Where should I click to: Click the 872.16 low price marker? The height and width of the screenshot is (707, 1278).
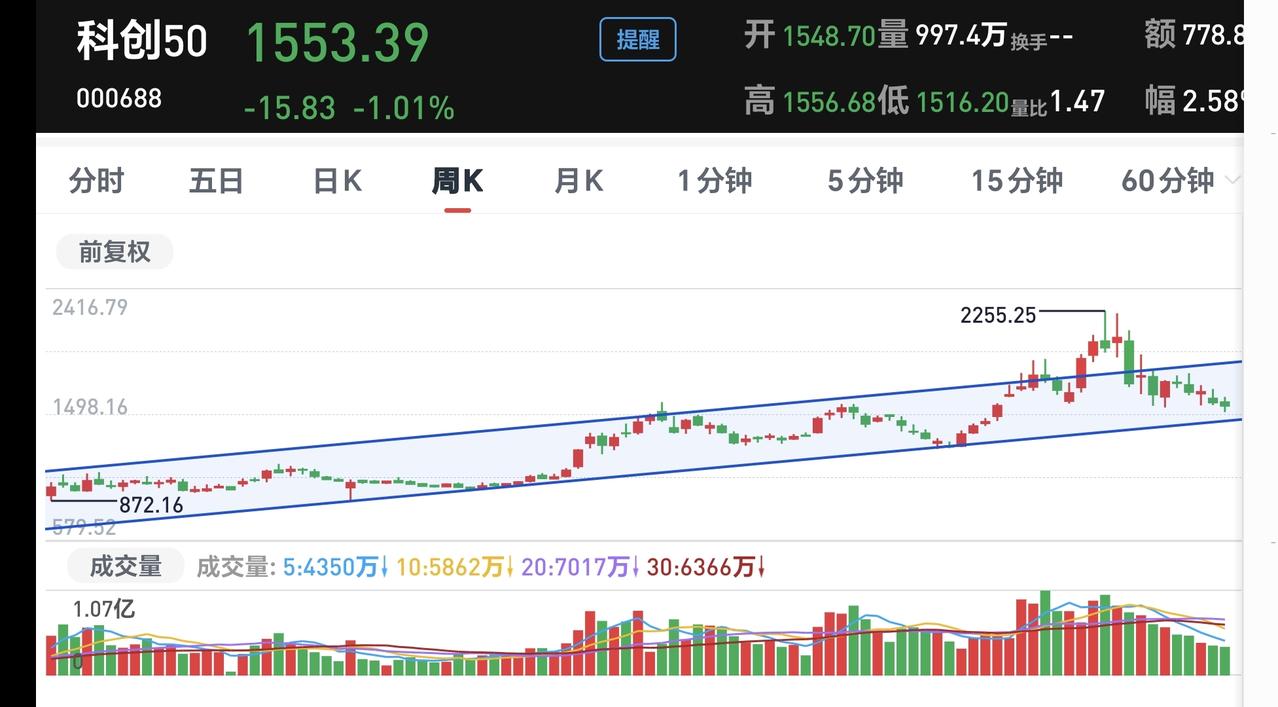point(151,505)
